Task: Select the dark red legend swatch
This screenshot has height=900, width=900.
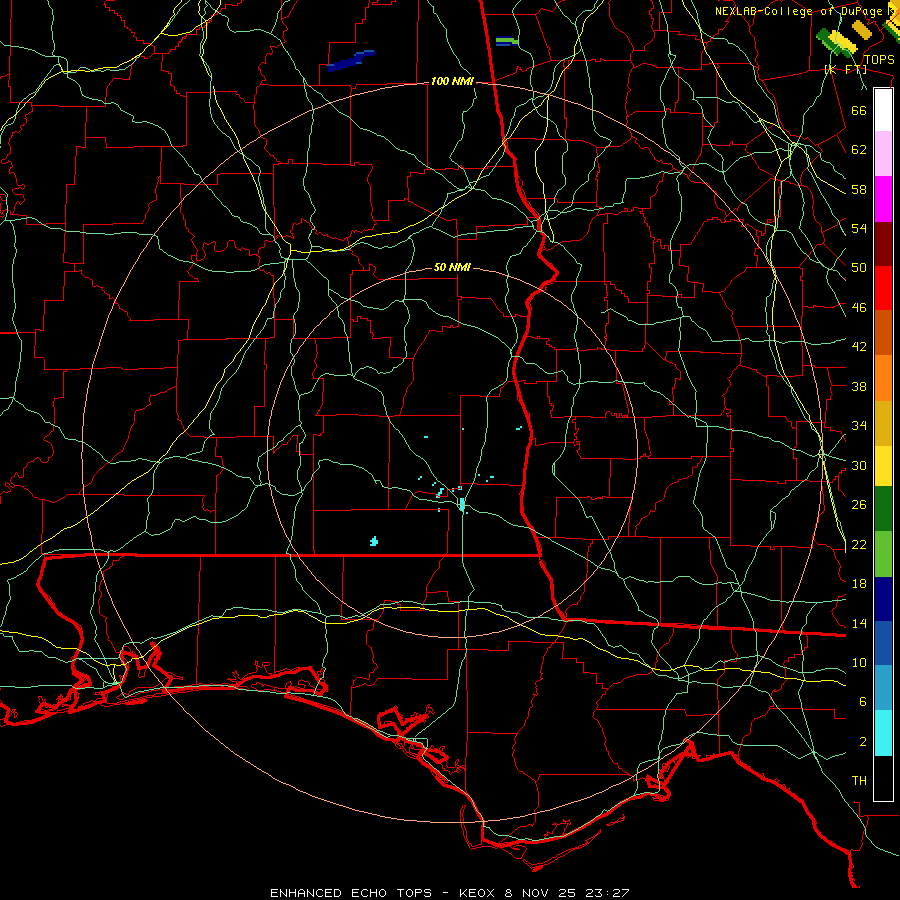Action: click(883, 245)
